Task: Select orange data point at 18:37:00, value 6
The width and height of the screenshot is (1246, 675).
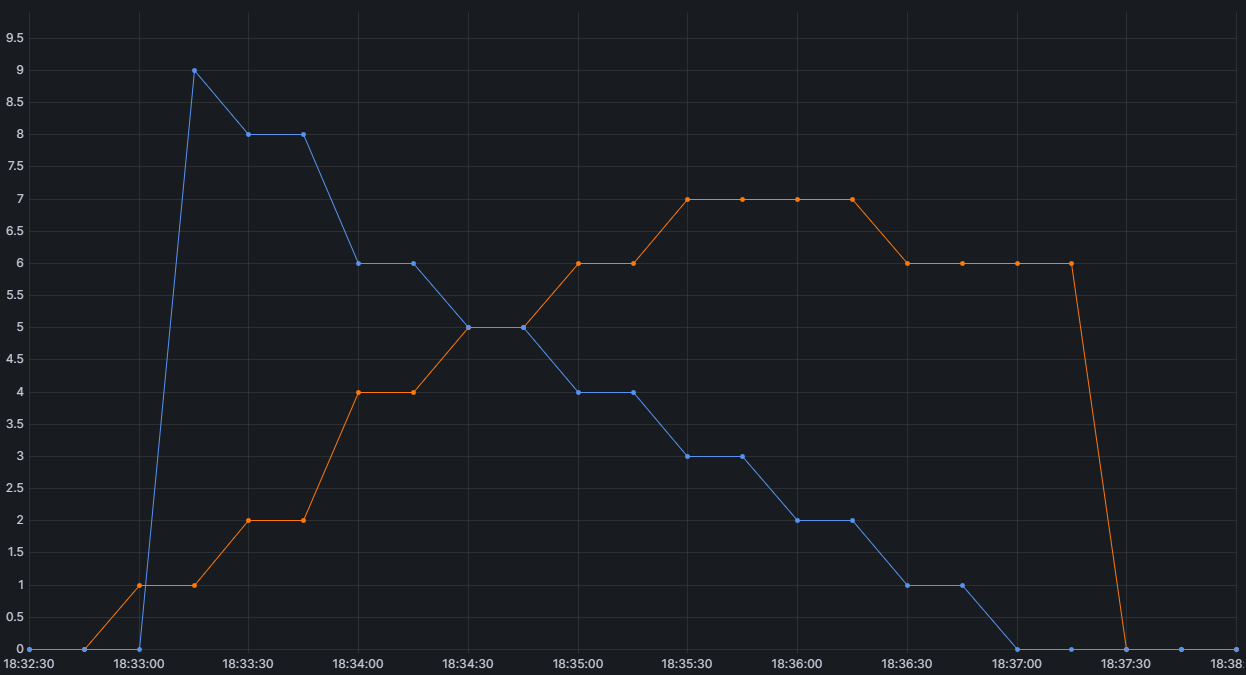Action: tap(1017, 263)
